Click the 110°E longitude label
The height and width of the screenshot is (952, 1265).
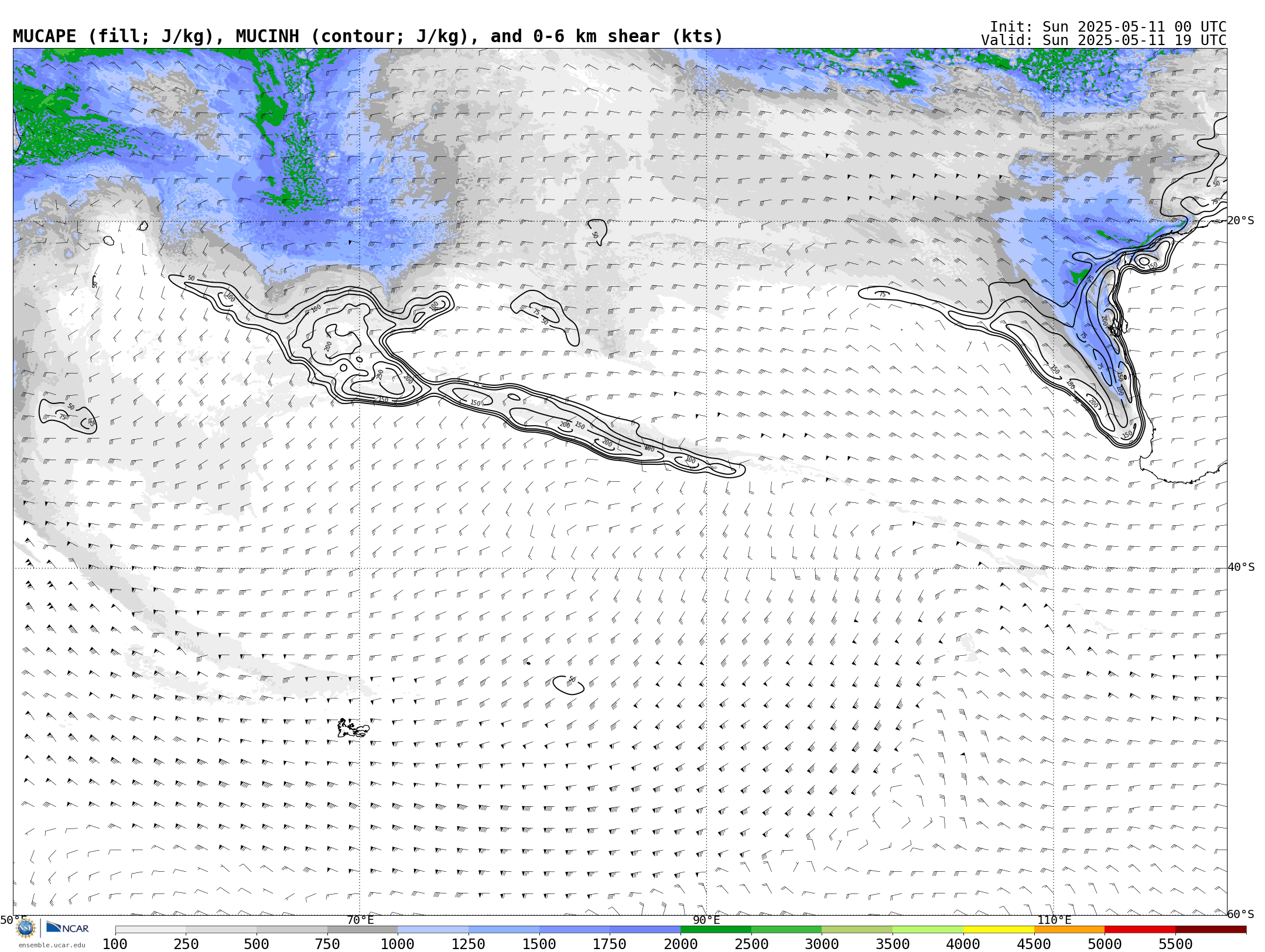[x=1054, y=920]
